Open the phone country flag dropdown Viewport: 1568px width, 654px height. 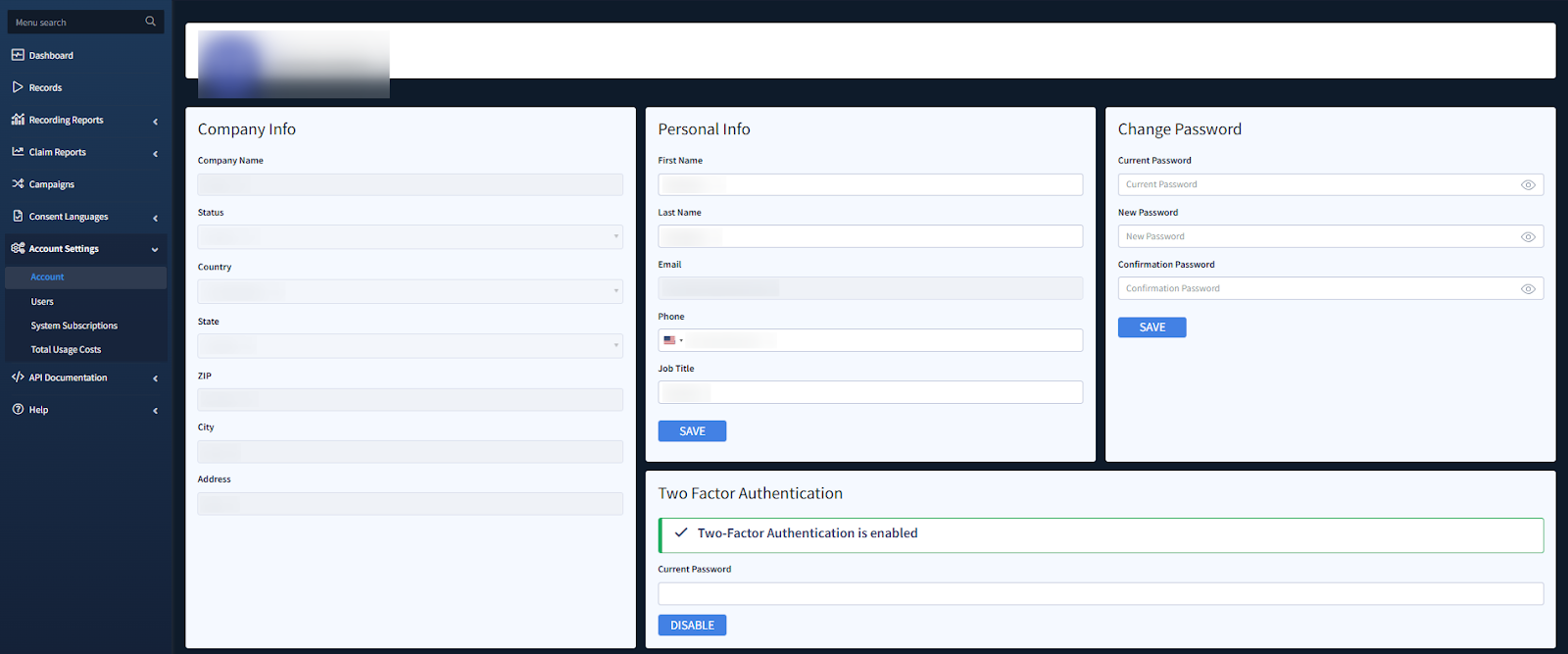coord(672,340)
